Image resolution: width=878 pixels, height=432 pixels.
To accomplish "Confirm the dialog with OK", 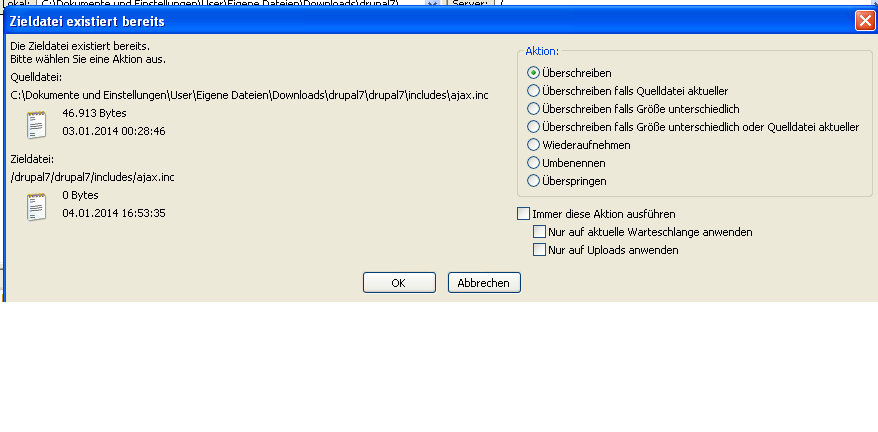I will pos(398,283).
